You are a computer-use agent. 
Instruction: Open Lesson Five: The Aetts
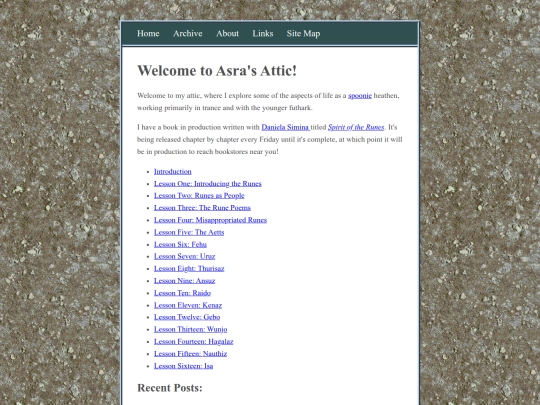tap(189, 232)
